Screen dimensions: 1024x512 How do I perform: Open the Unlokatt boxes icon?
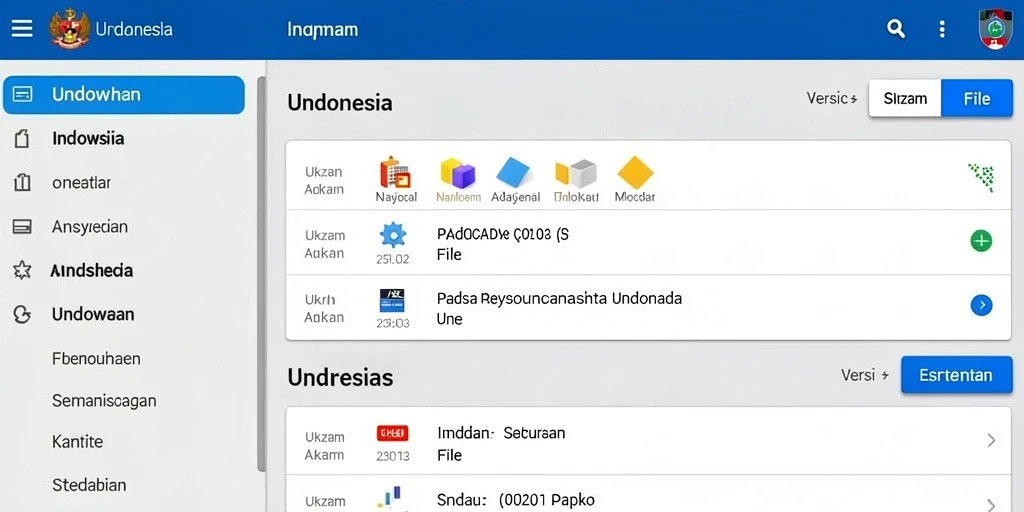tap(576, 173)
